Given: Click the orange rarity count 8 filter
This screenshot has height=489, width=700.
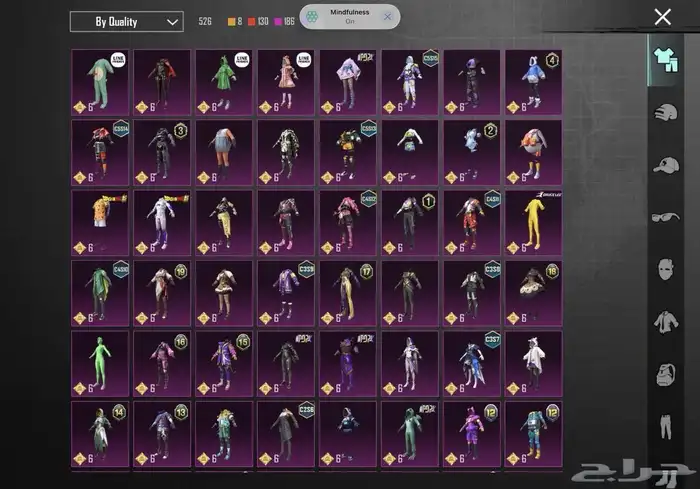Looking at the screenshot, I should pos(236,21).
